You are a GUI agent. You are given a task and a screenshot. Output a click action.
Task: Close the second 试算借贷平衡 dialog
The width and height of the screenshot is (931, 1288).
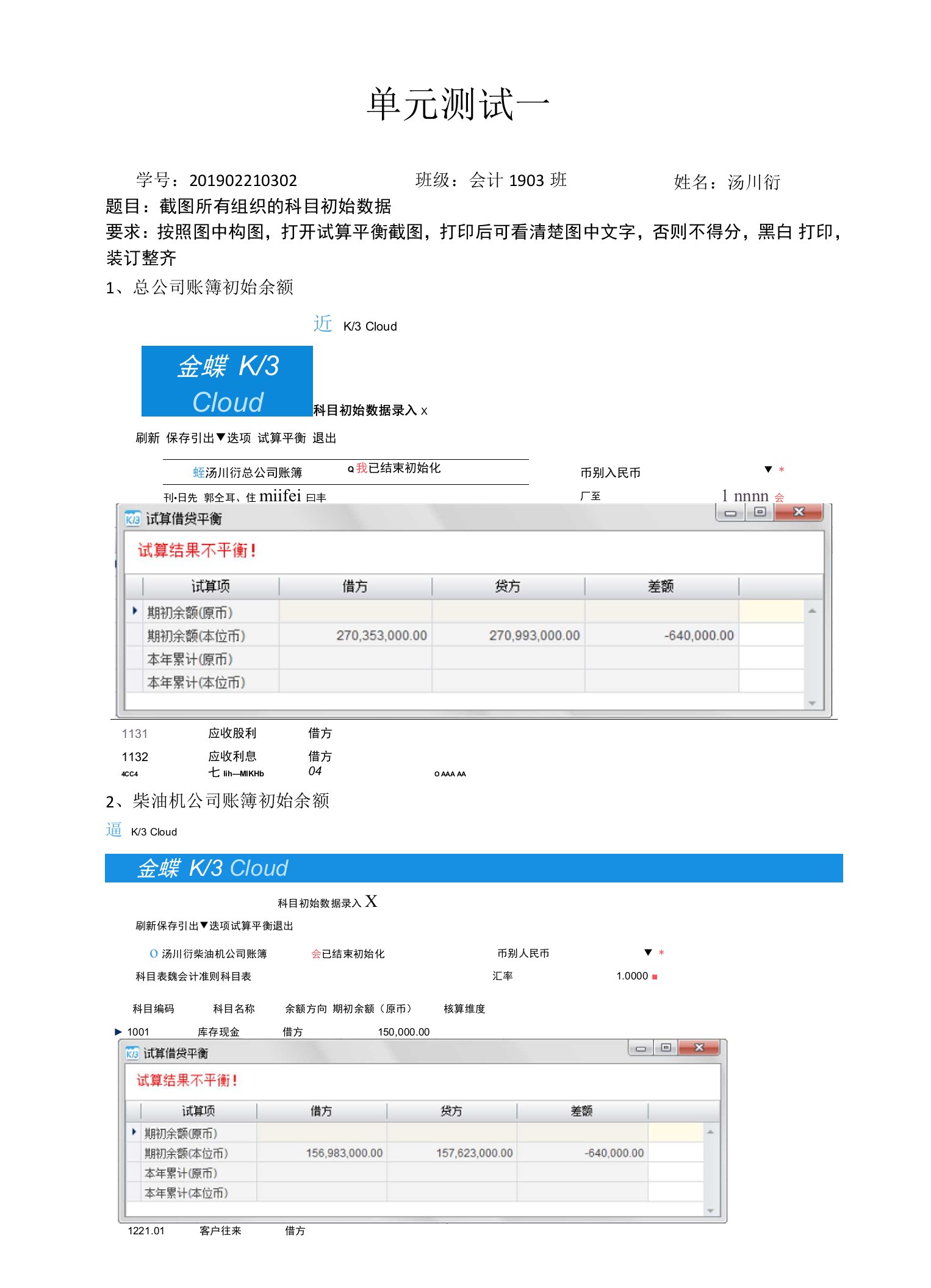699,1048
